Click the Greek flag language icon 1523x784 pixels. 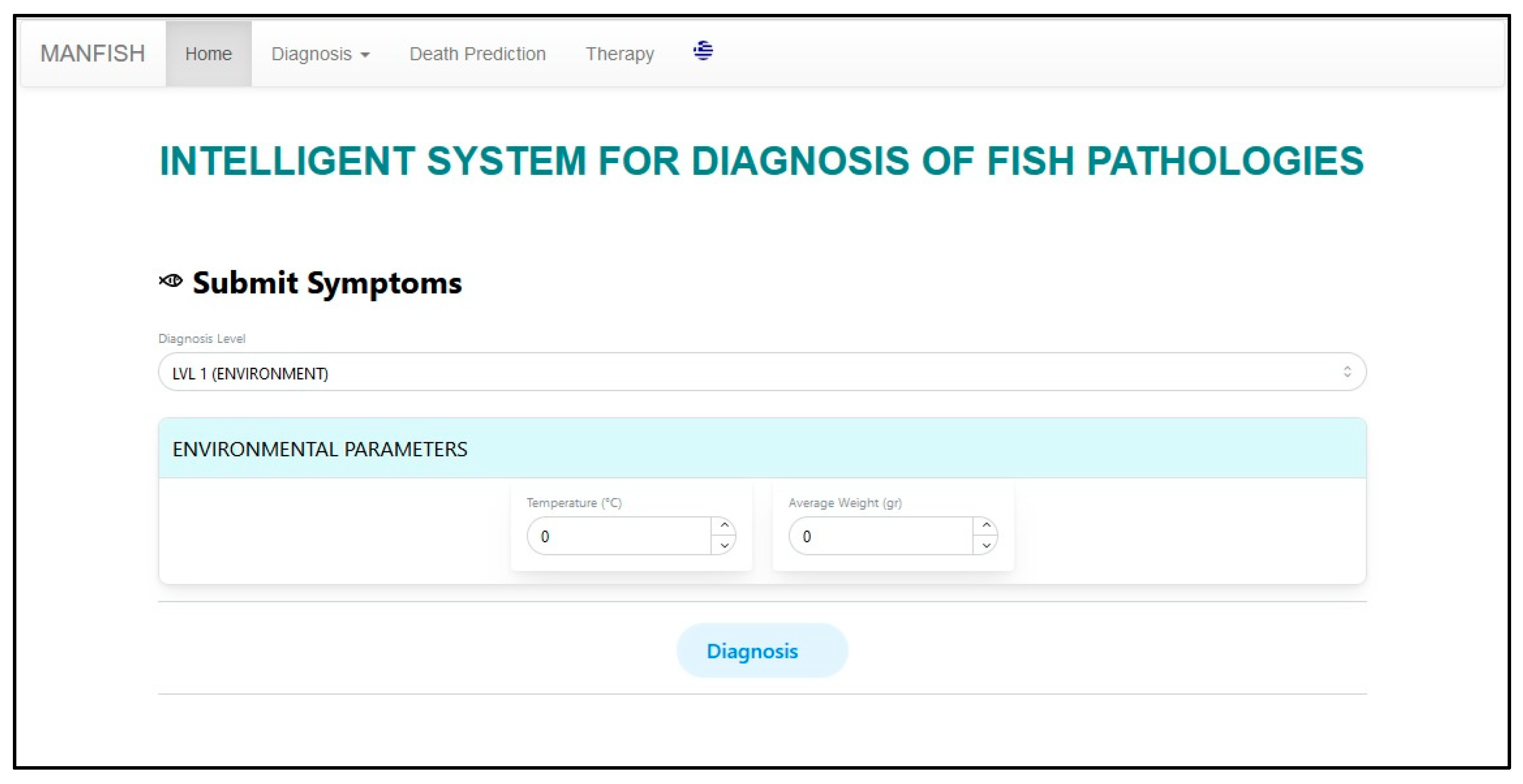point(702,51)
